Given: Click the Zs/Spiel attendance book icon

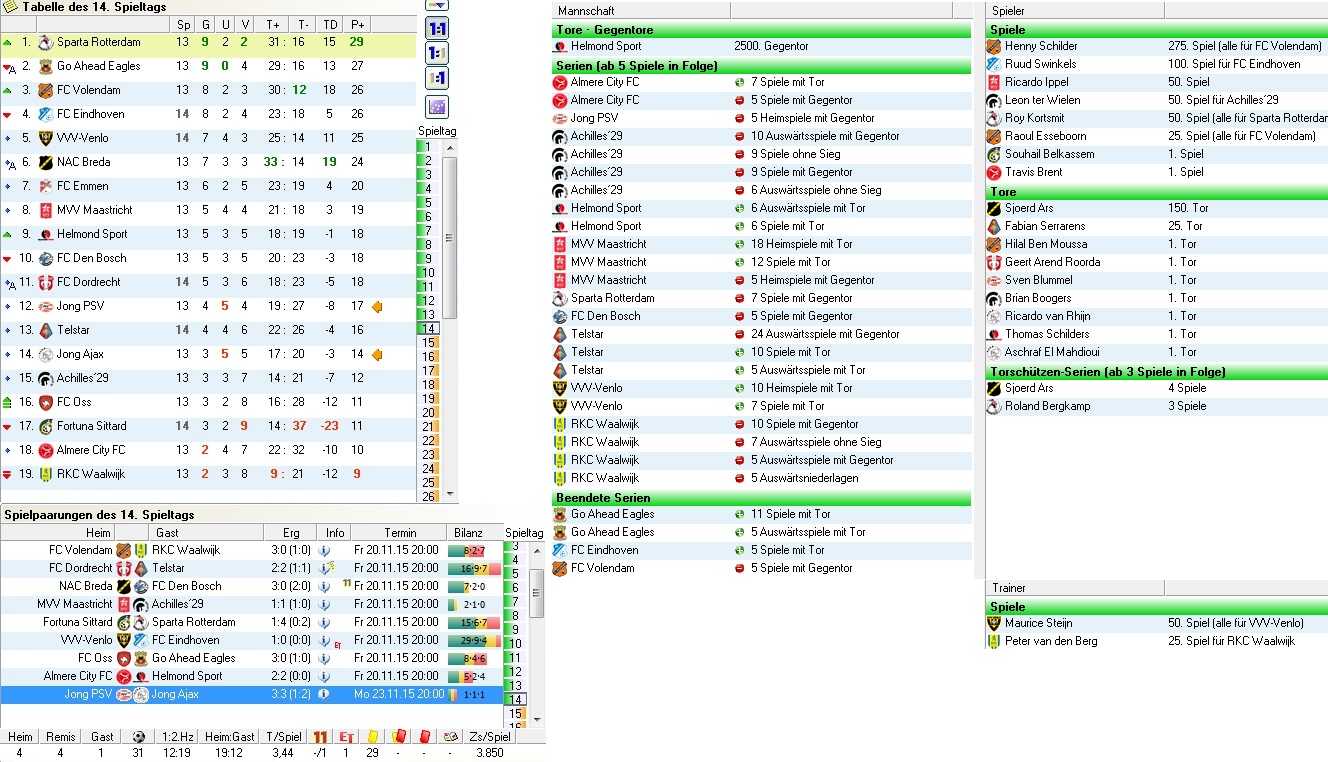Looking at the screenshot, I should tap(450, 737).
